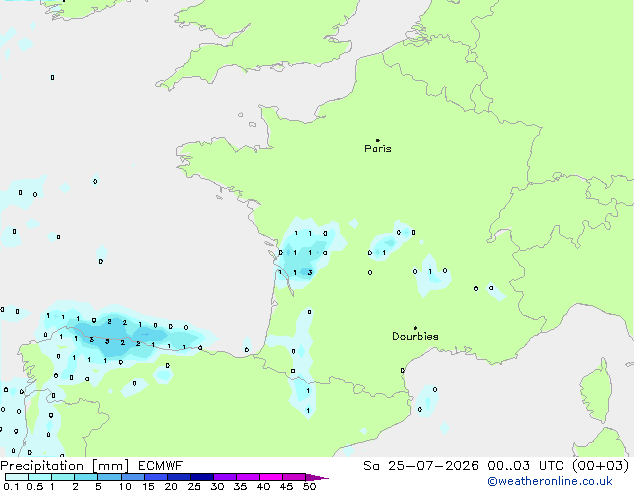Select the 5–10 mm legend color box
The image size is (634, 490).
[109, 477]
